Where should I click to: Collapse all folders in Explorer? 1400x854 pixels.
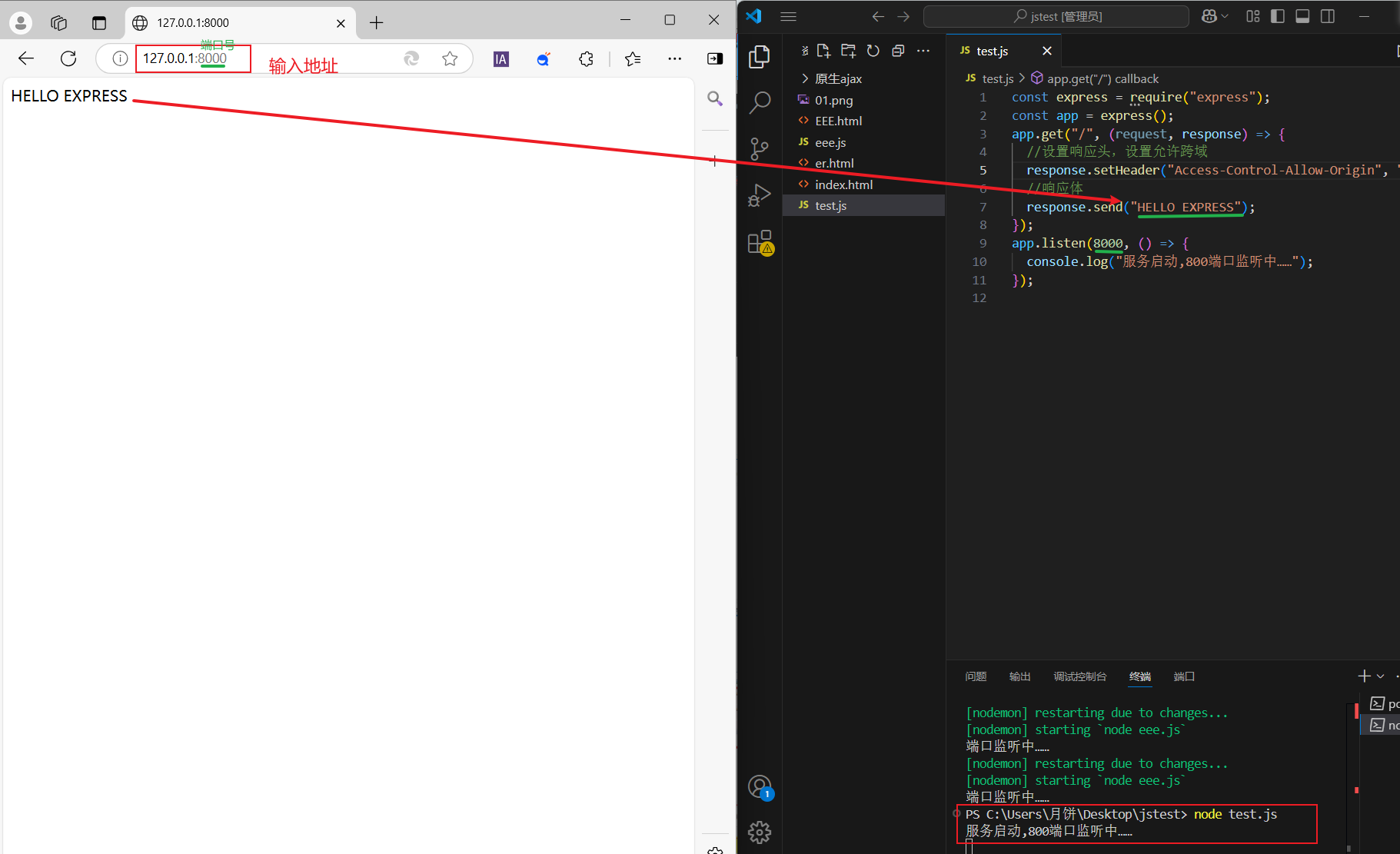pyautogui.click(x=898, y=51)
